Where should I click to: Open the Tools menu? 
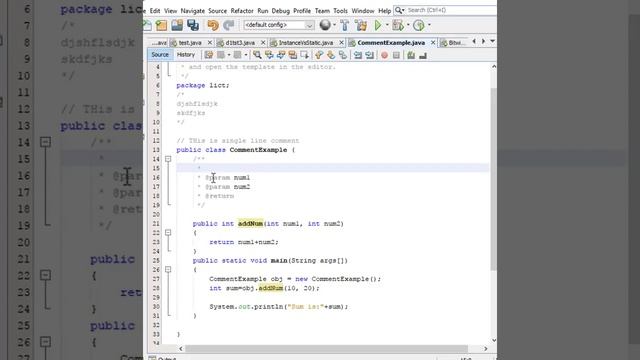[x=340, y=11]
